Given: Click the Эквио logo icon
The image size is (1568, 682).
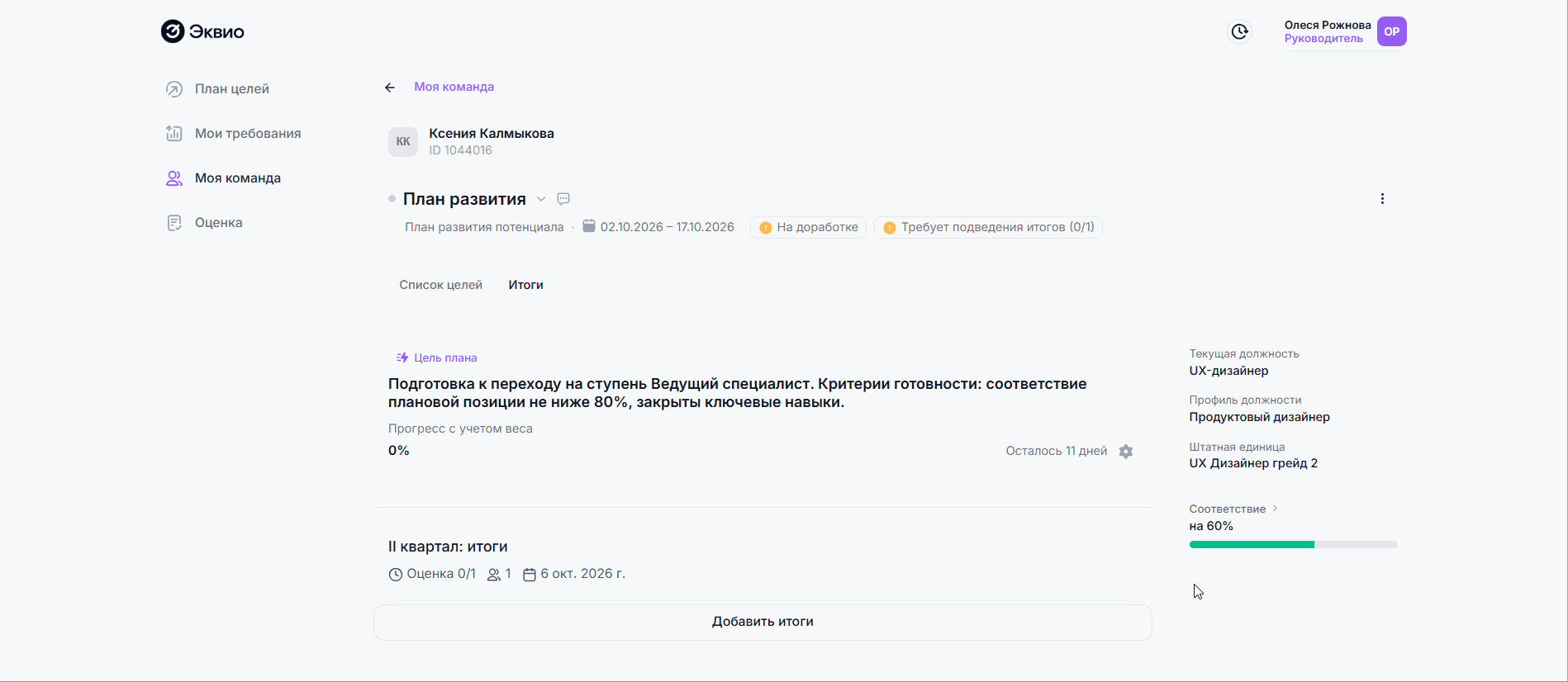Looking at the screenshot, I should click(x=173, y=31).
